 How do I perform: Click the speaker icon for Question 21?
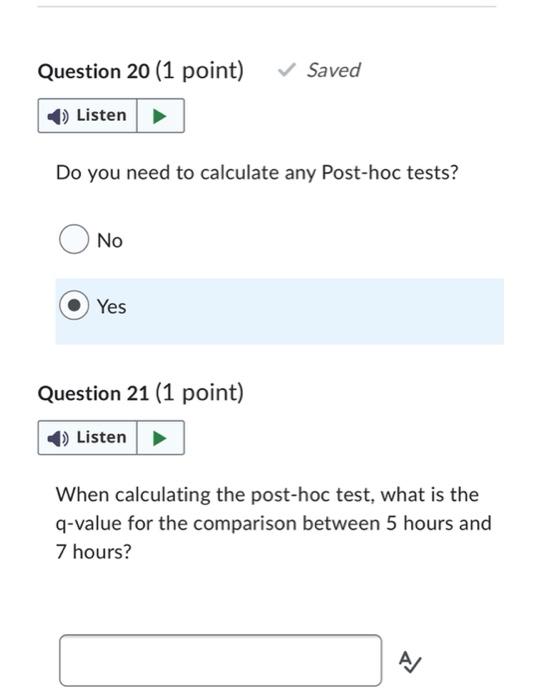[58, 438]
